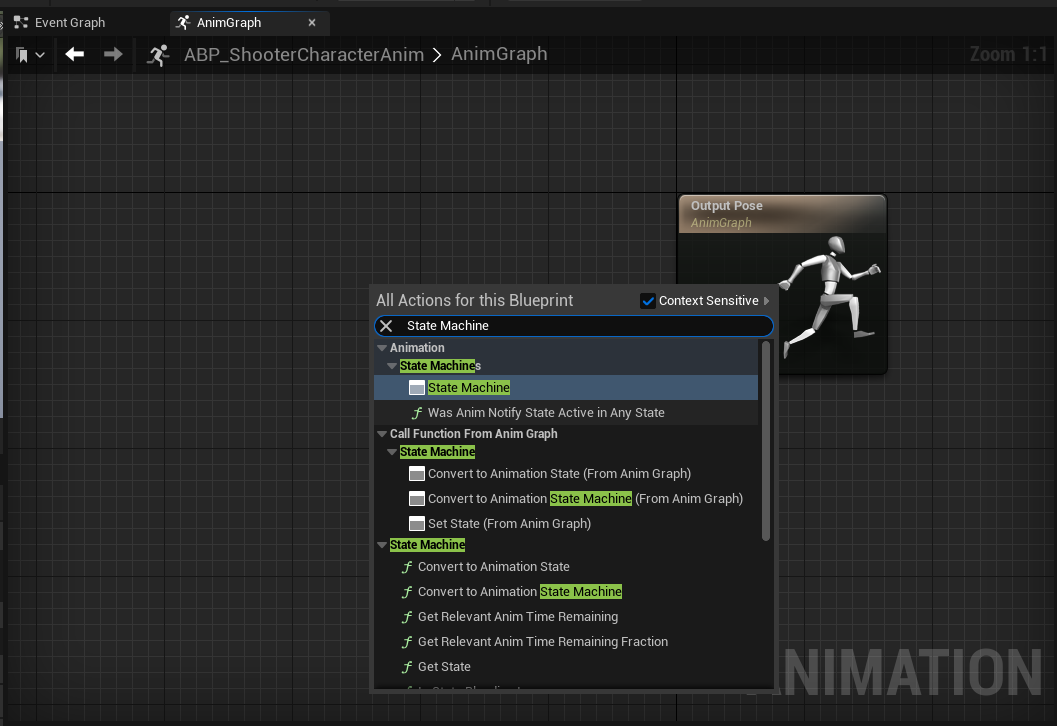Click function icon beside Was Anim Notify State
The width and height of the screenshot is (1057, 726).
tap(417, 413)
